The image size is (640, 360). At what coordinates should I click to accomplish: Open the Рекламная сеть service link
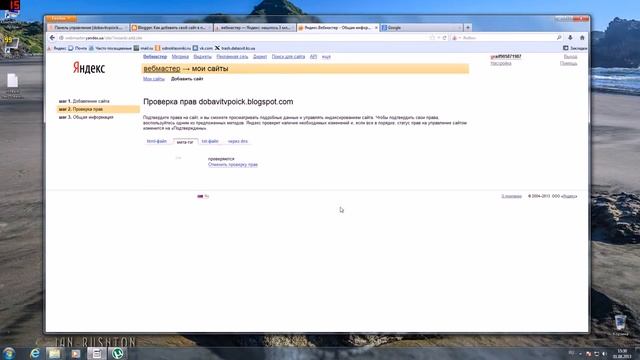coord(232,57)
